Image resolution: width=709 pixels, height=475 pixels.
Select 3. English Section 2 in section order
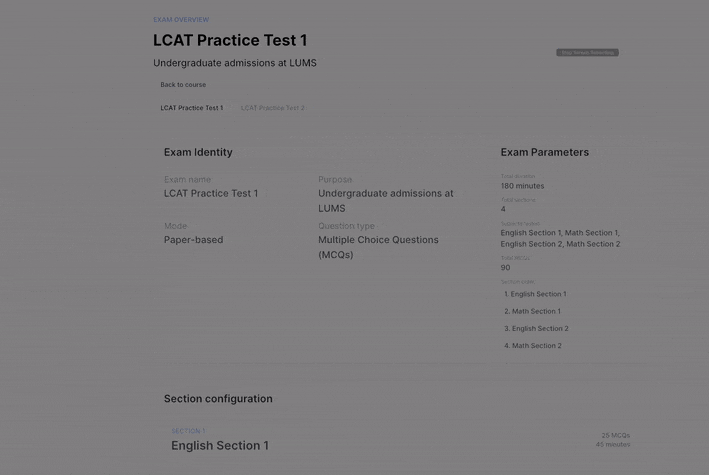(x=536, y=329)
